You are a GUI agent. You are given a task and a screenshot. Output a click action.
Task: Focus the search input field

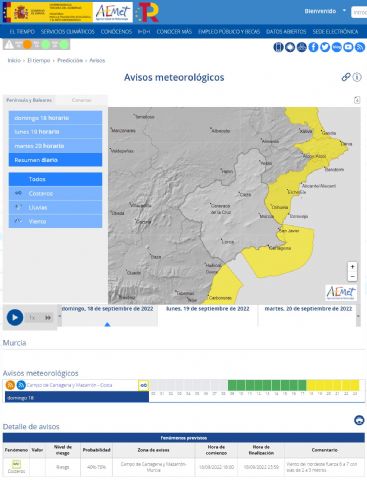tap(359, 12)
